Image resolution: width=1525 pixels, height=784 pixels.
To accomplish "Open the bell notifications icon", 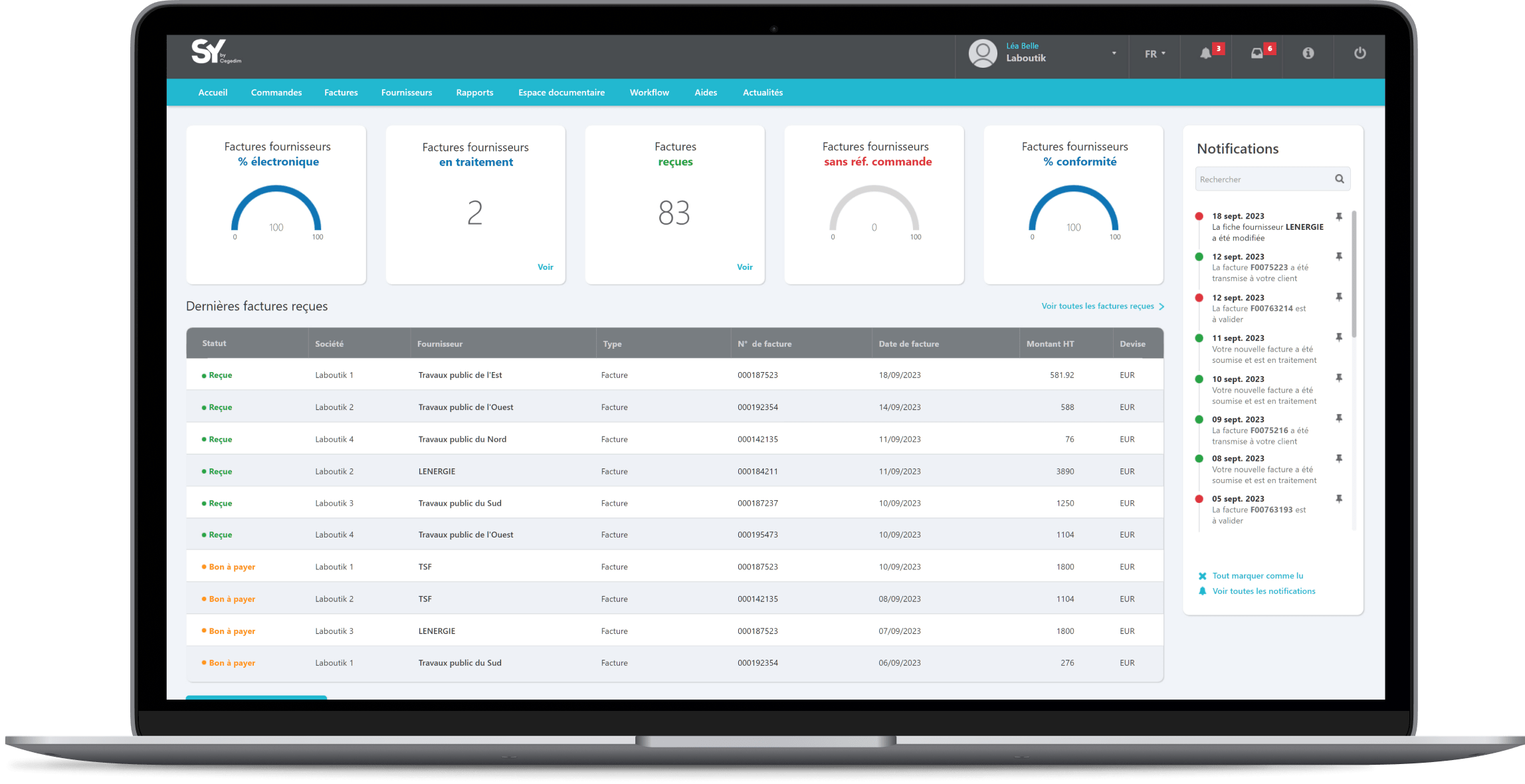I will pyautogui.click(x=1205, y=54).
